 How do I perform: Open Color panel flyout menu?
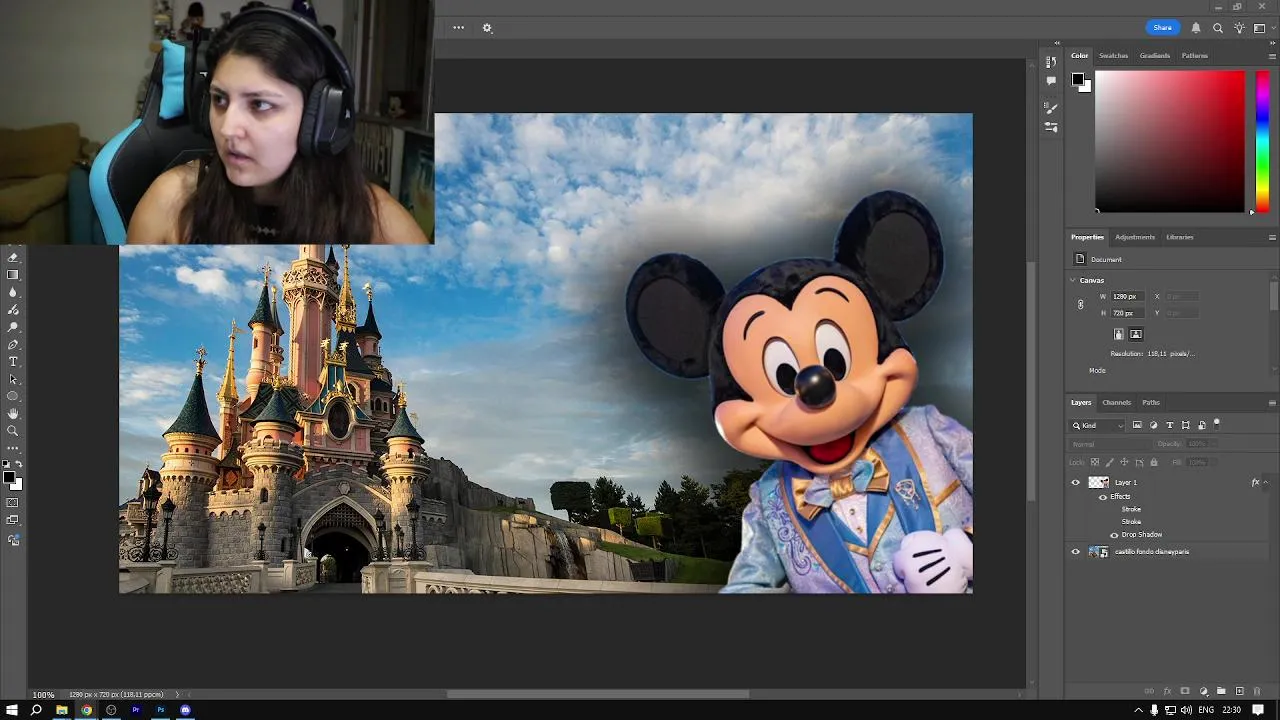coord(1272,56)
